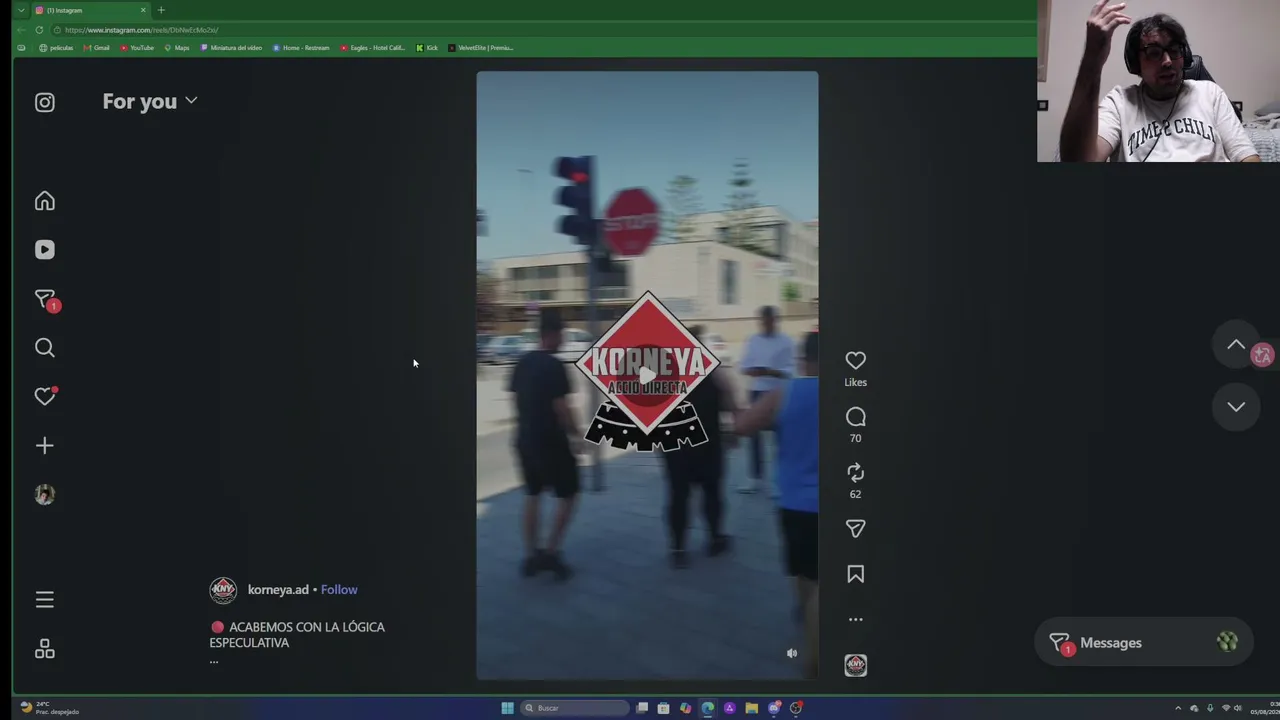This screenshot has height=720, width=1280.
Task: Share the reel via send icon
Action: [x=855, y=528]
